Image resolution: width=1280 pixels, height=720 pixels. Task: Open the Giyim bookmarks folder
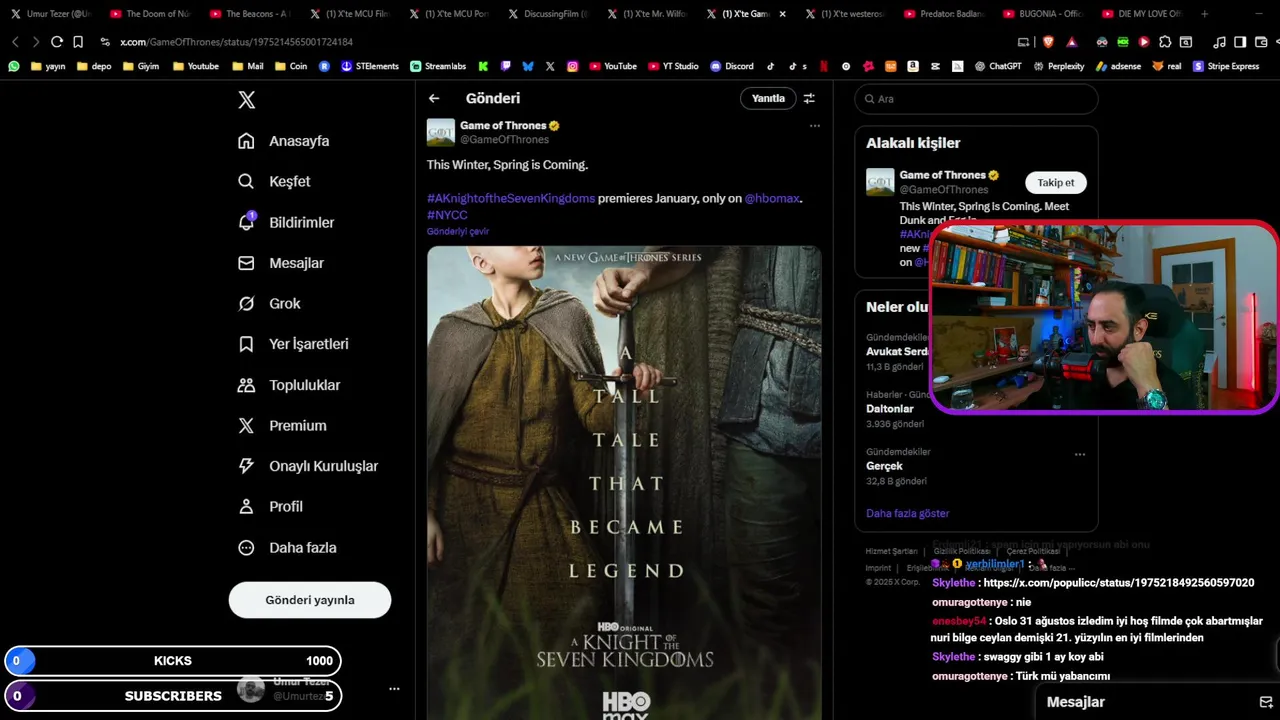(141, 66)
